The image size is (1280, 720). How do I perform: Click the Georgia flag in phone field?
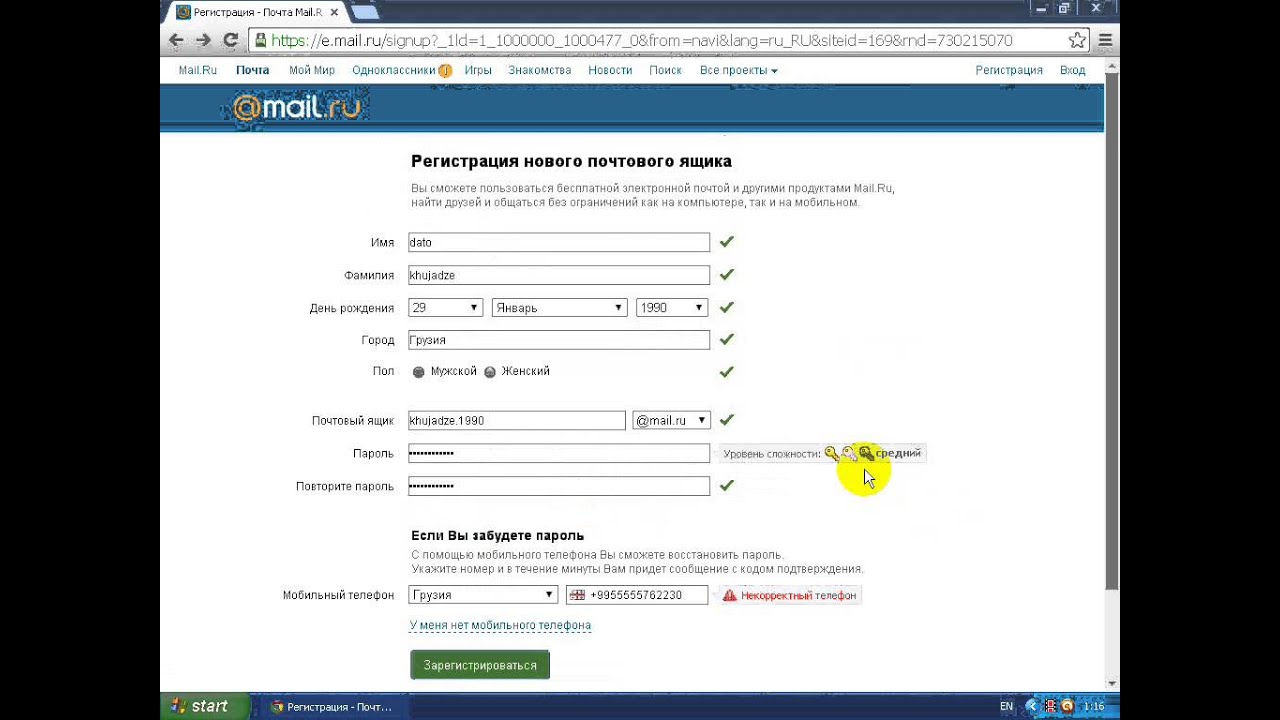click(x=577, y=595)
